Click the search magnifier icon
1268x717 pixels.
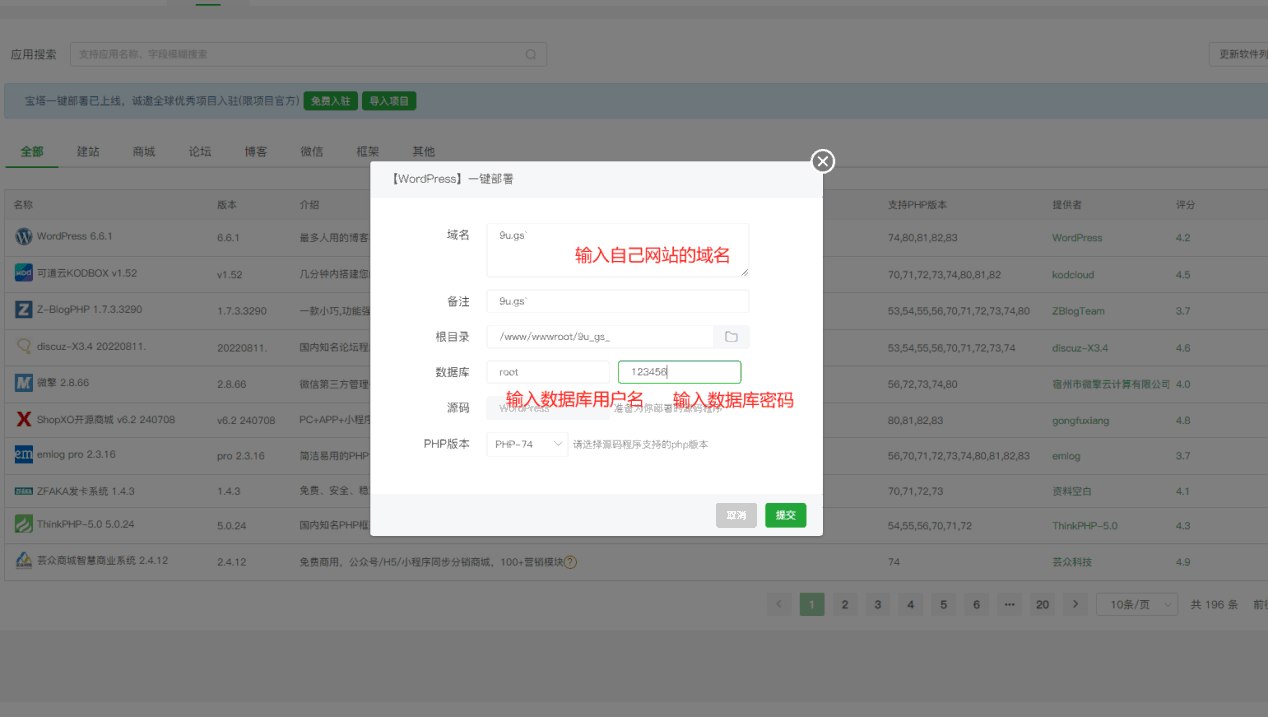point(530,55)
